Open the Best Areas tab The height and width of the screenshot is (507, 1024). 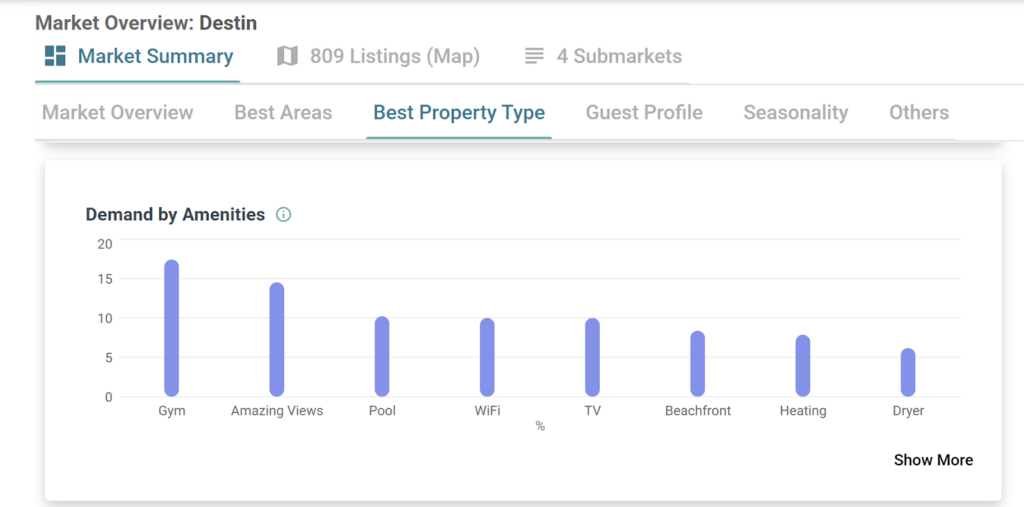pyautogui.click(x=283, y=112)
